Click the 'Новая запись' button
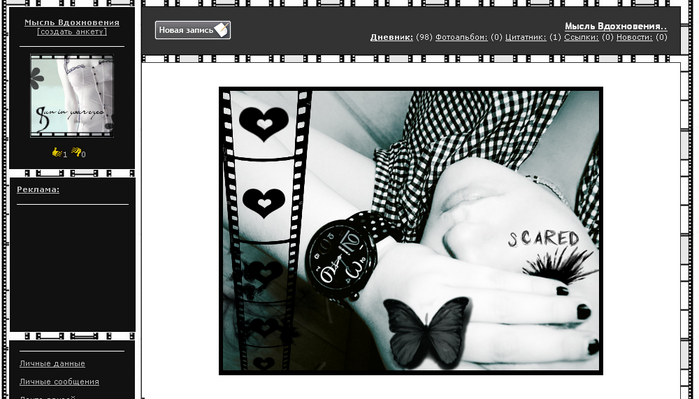This screenshot has height=399, width=699. (x=193, y=30)
